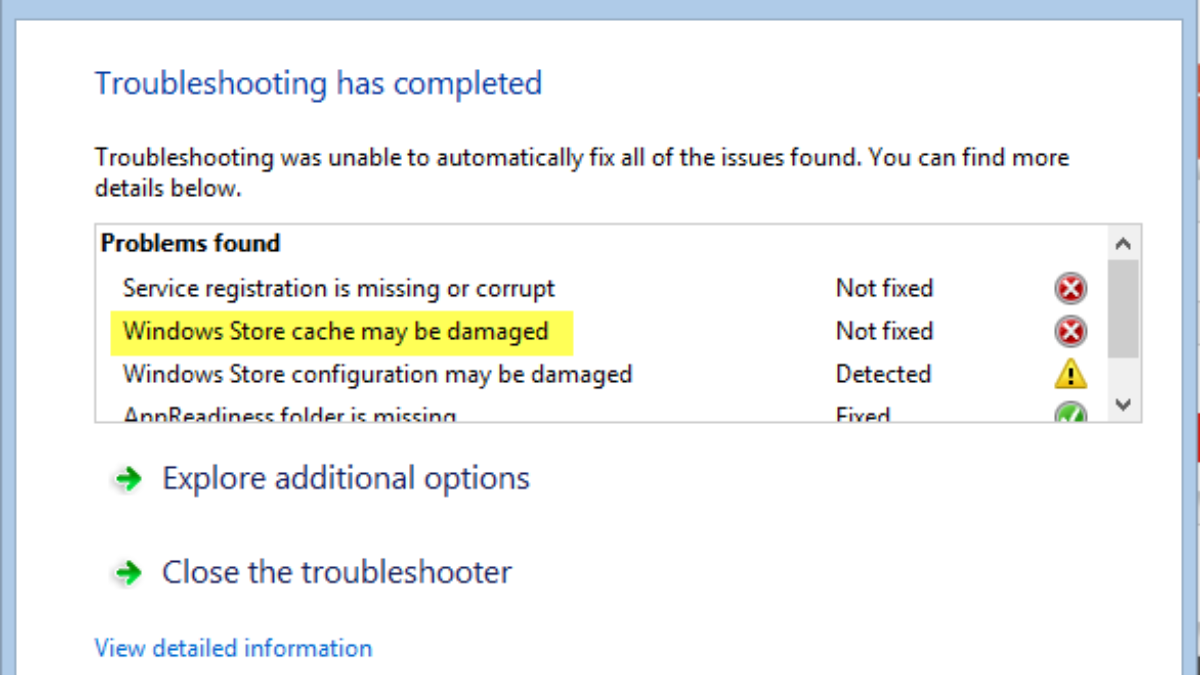Click yellow warning icon for Store configuration

click(x=1070, y=374)
